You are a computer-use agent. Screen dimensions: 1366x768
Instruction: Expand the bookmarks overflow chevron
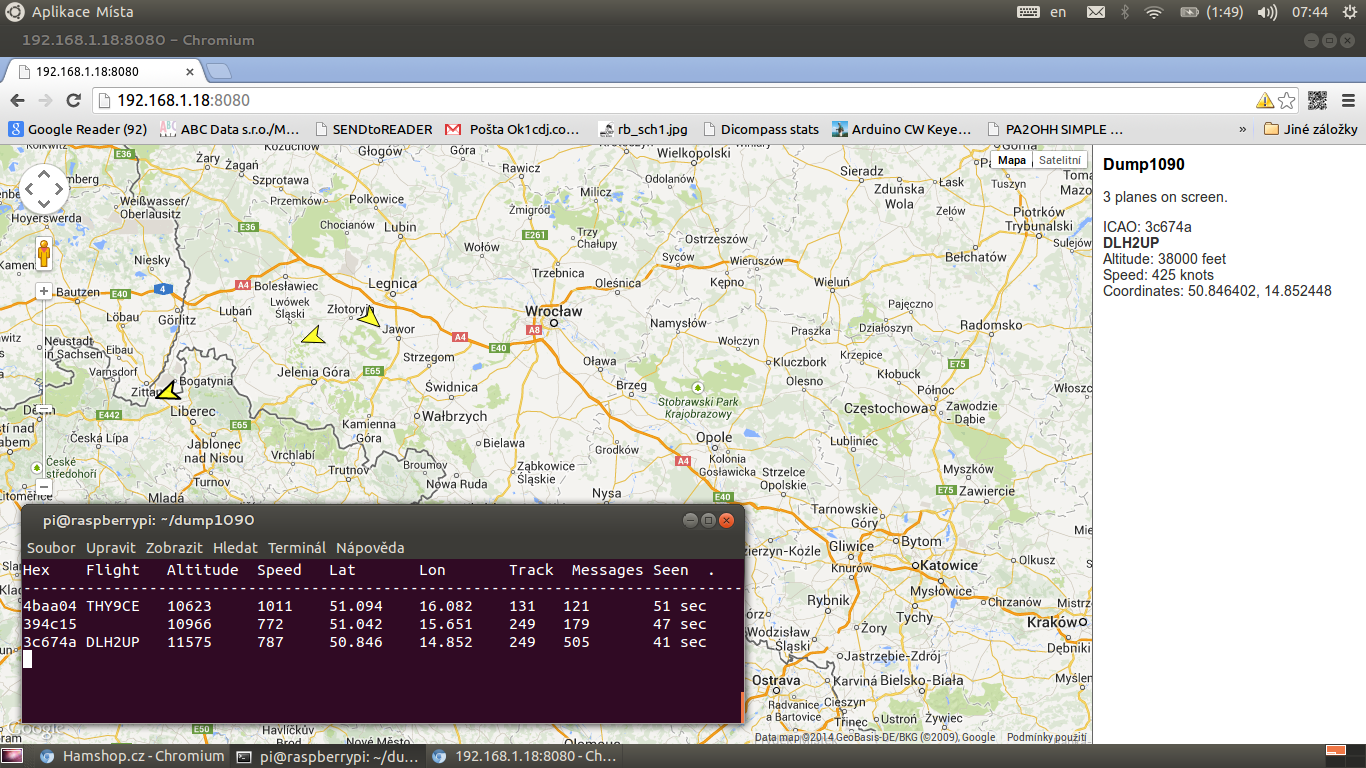[x=1243, y=129]
